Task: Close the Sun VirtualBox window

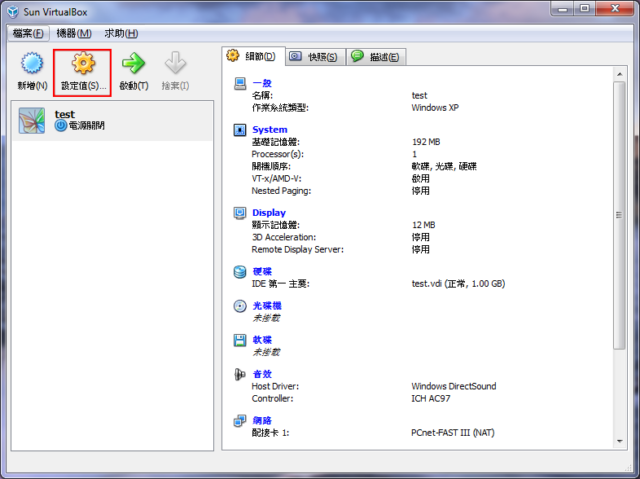Action: click(x=615, y=9)
